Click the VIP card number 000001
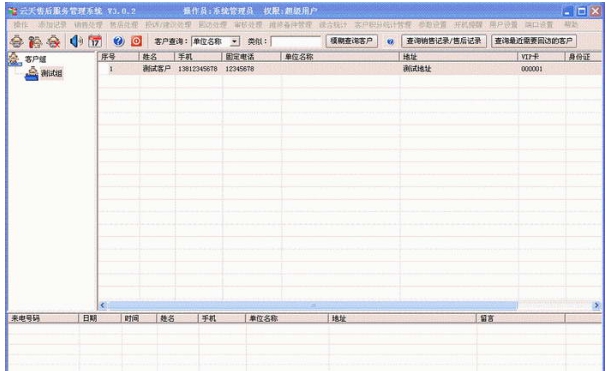The height and width of the screenshot is (371, 606). [x=532, y=69]
